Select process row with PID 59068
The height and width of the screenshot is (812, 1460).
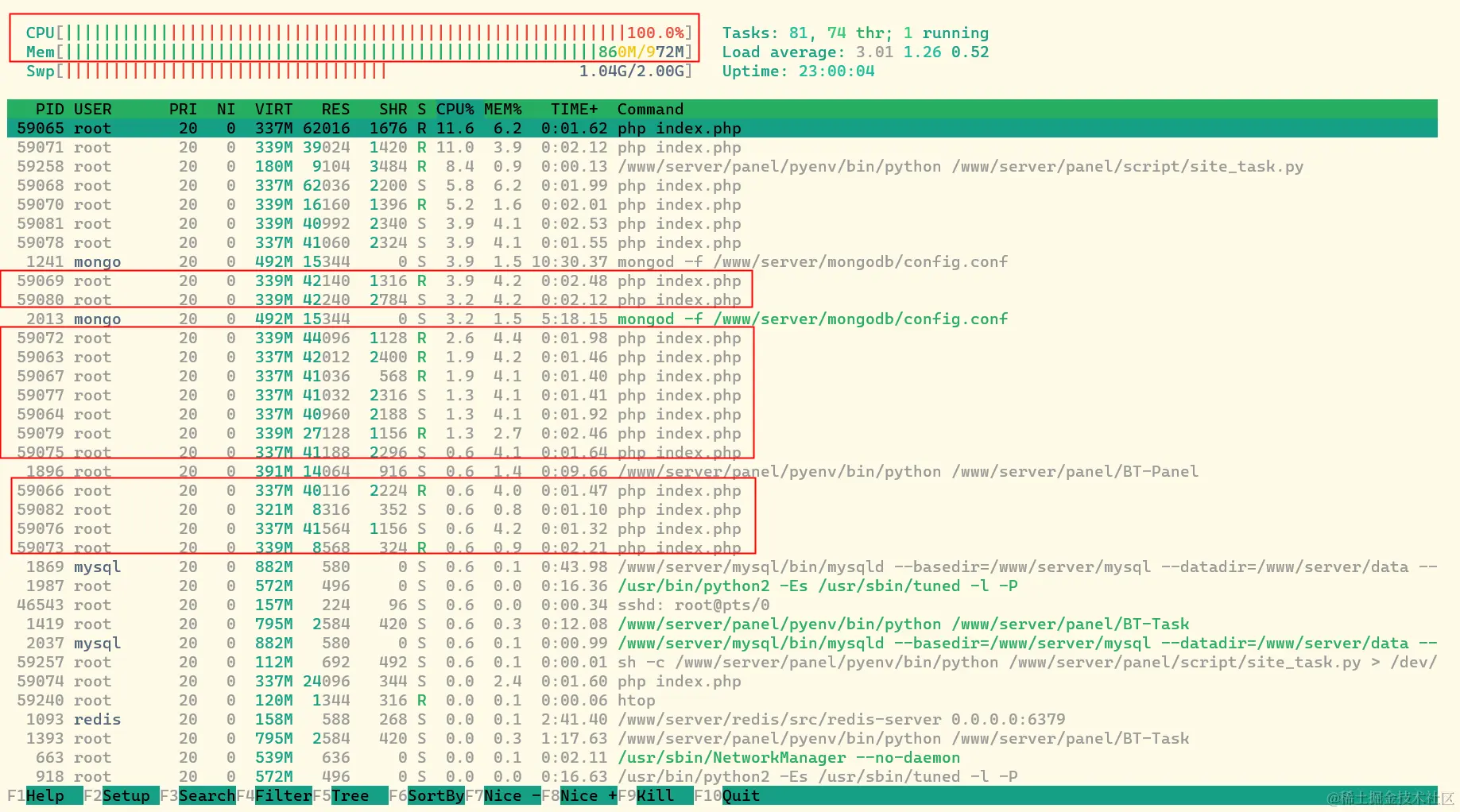(x=722, y=185)
